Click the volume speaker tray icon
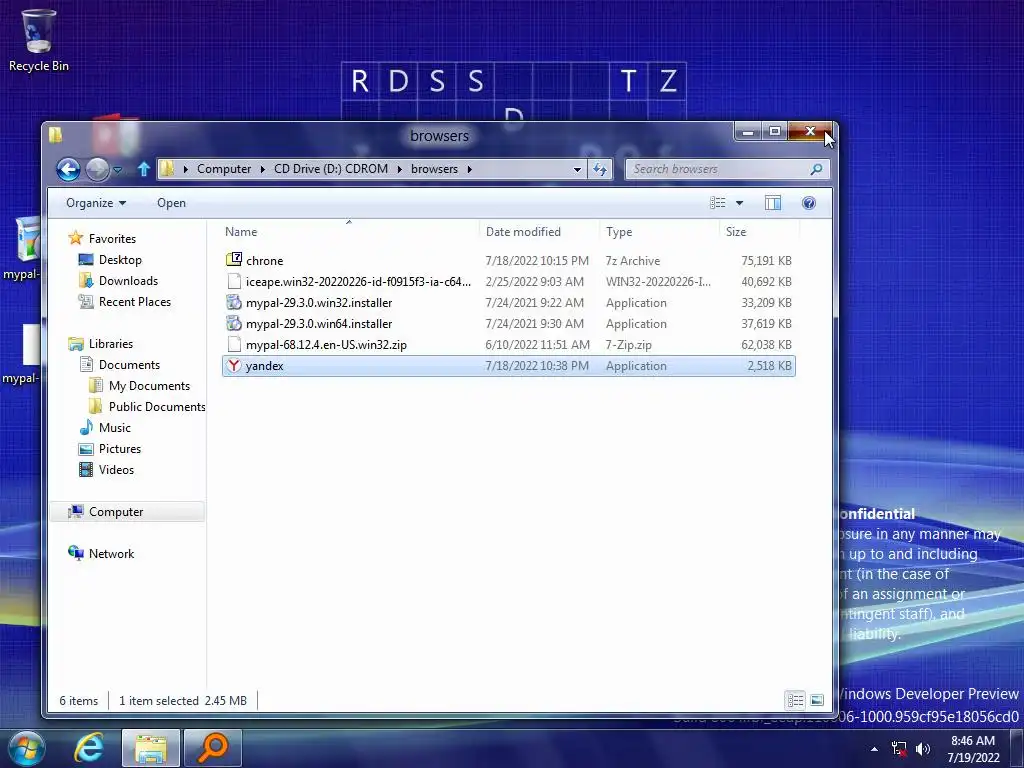 [x=923, y=749]
